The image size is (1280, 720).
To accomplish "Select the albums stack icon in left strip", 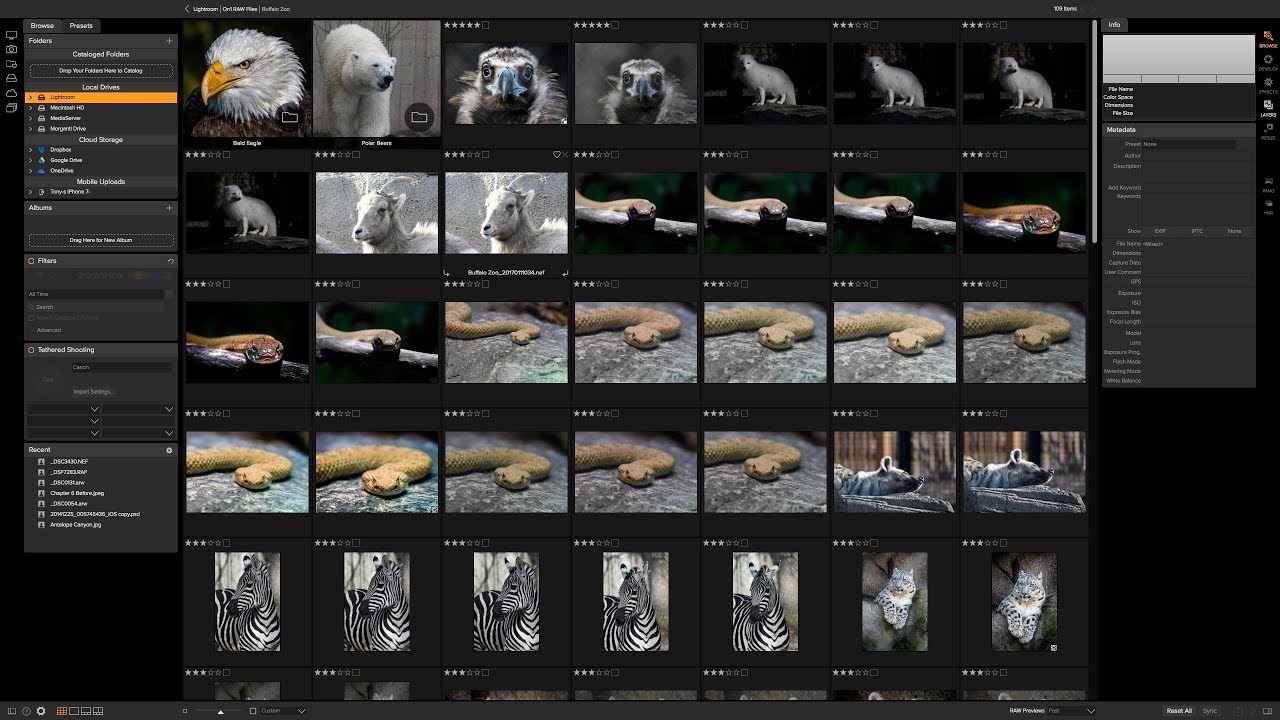I will [11, 107].
